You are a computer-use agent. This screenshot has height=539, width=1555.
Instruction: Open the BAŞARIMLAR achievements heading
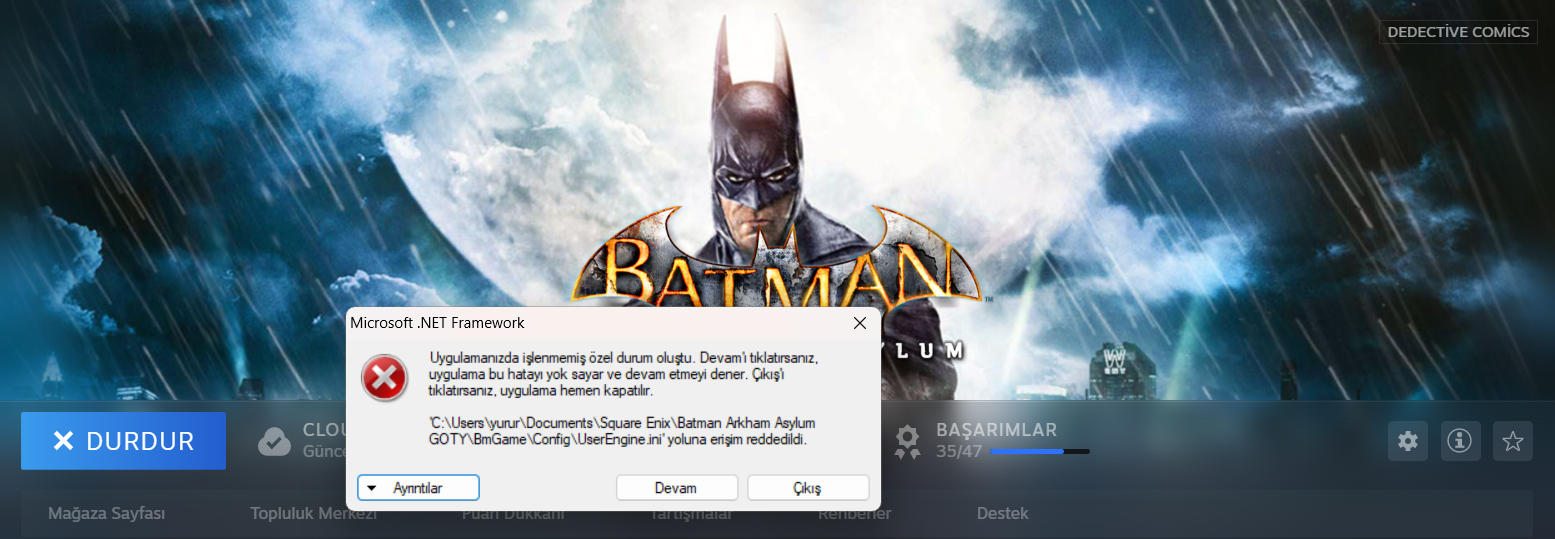(x=996, y=430)
